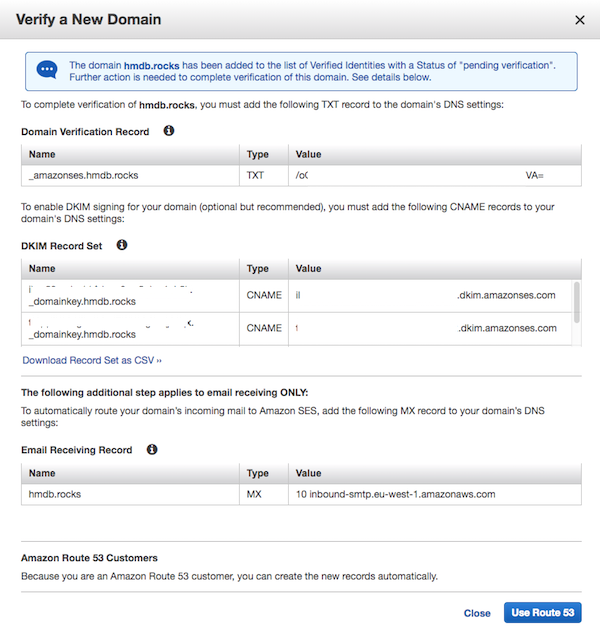Click the info icon beside Domain Verification Record
Image resolution: width=600 pixels, height=635 pixels.
point(169,131)
